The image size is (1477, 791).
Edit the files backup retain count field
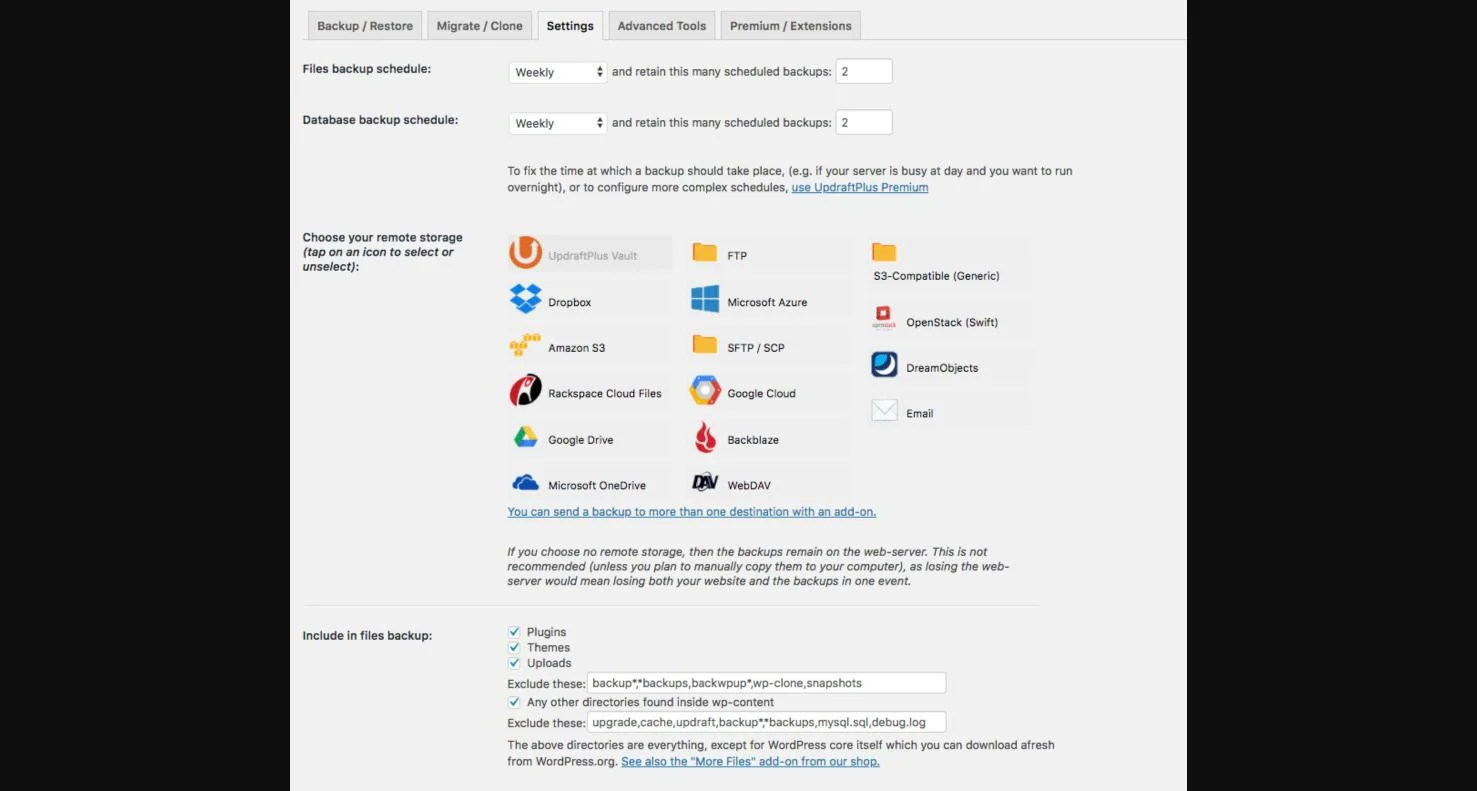[864, 71]
